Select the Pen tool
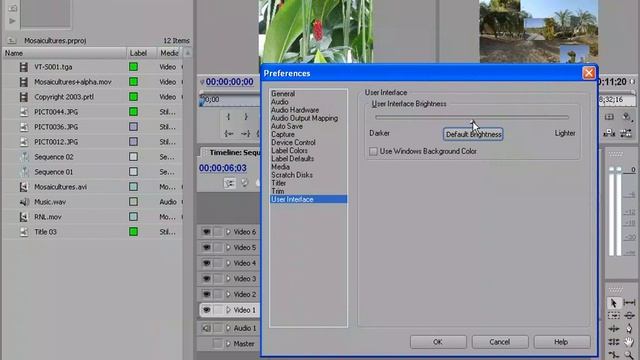The width and height of the screenshot is (640, 360). pyautogui.click(x=629, y=329)
